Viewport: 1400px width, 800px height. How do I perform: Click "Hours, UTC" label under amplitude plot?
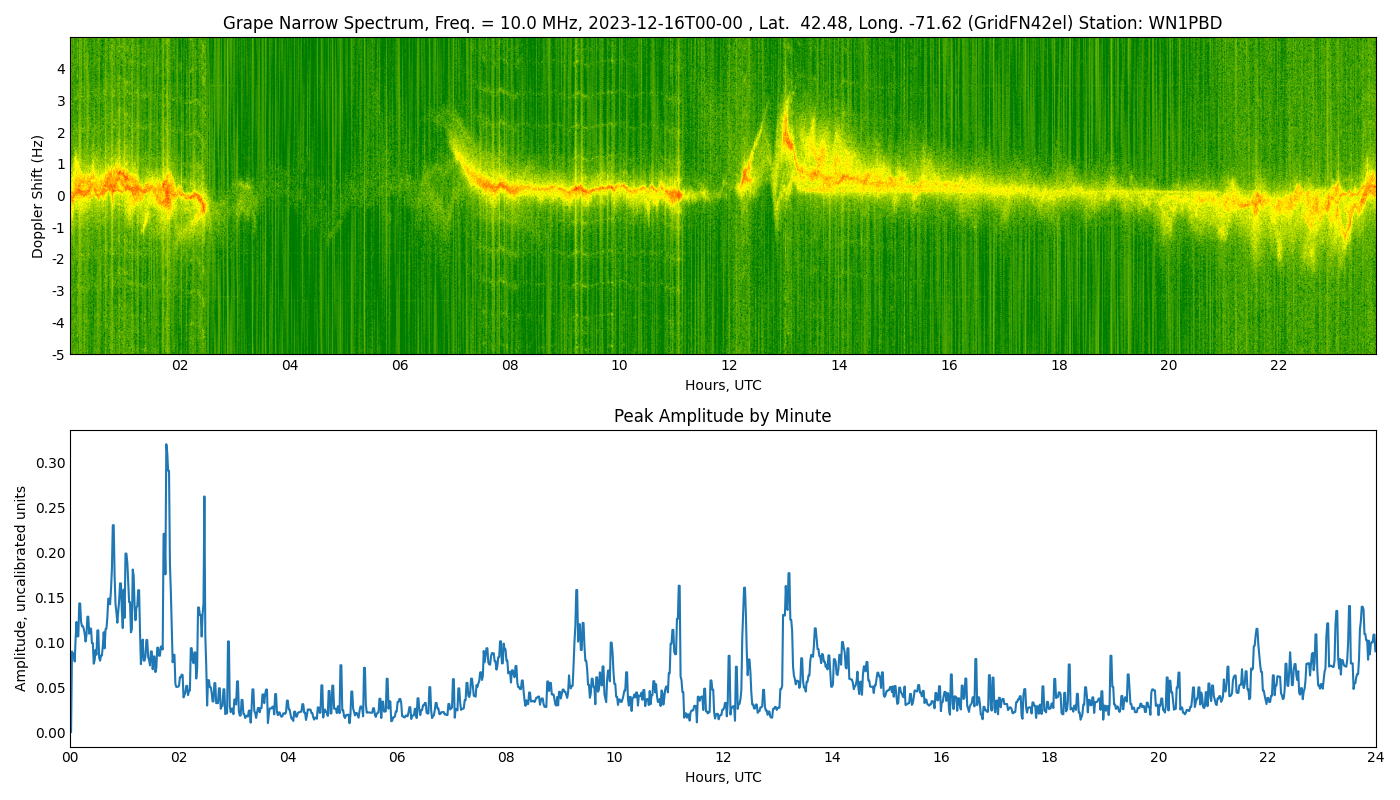click(x=722, y=777)
